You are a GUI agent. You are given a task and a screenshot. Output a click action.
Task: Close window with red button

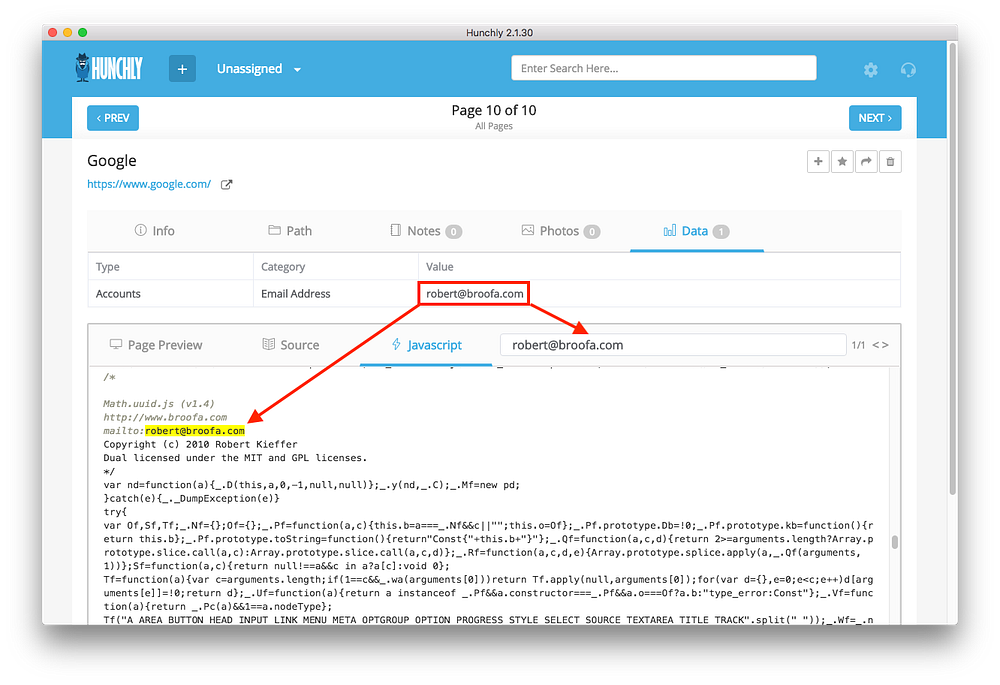(53, 33)
